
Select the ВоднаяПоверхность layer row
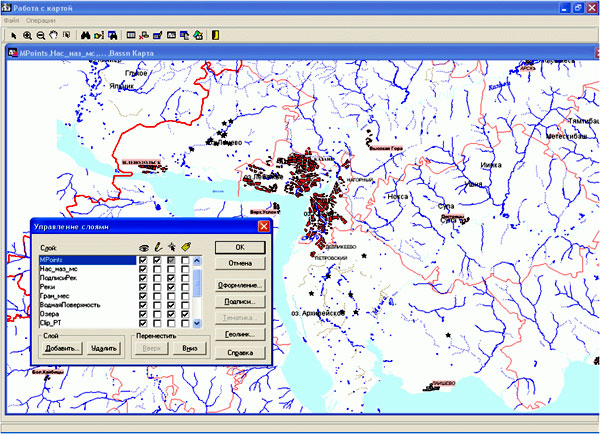point(88,305)
